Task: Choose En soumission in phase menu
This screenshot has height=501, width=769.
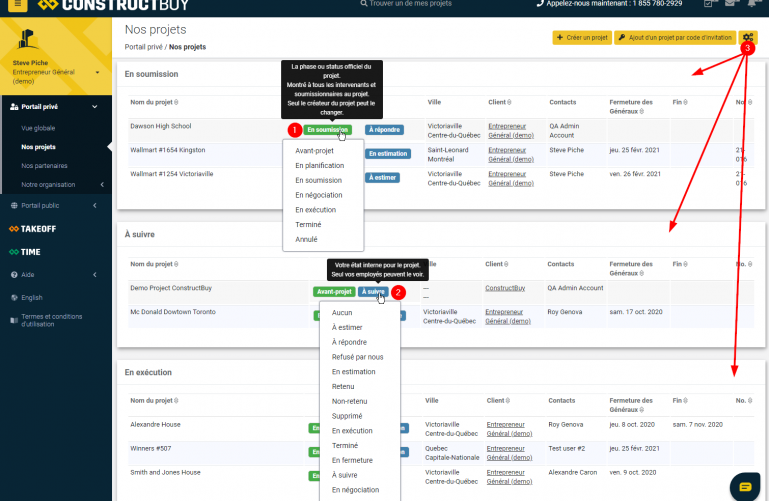Action: click(x=318, y=180)
